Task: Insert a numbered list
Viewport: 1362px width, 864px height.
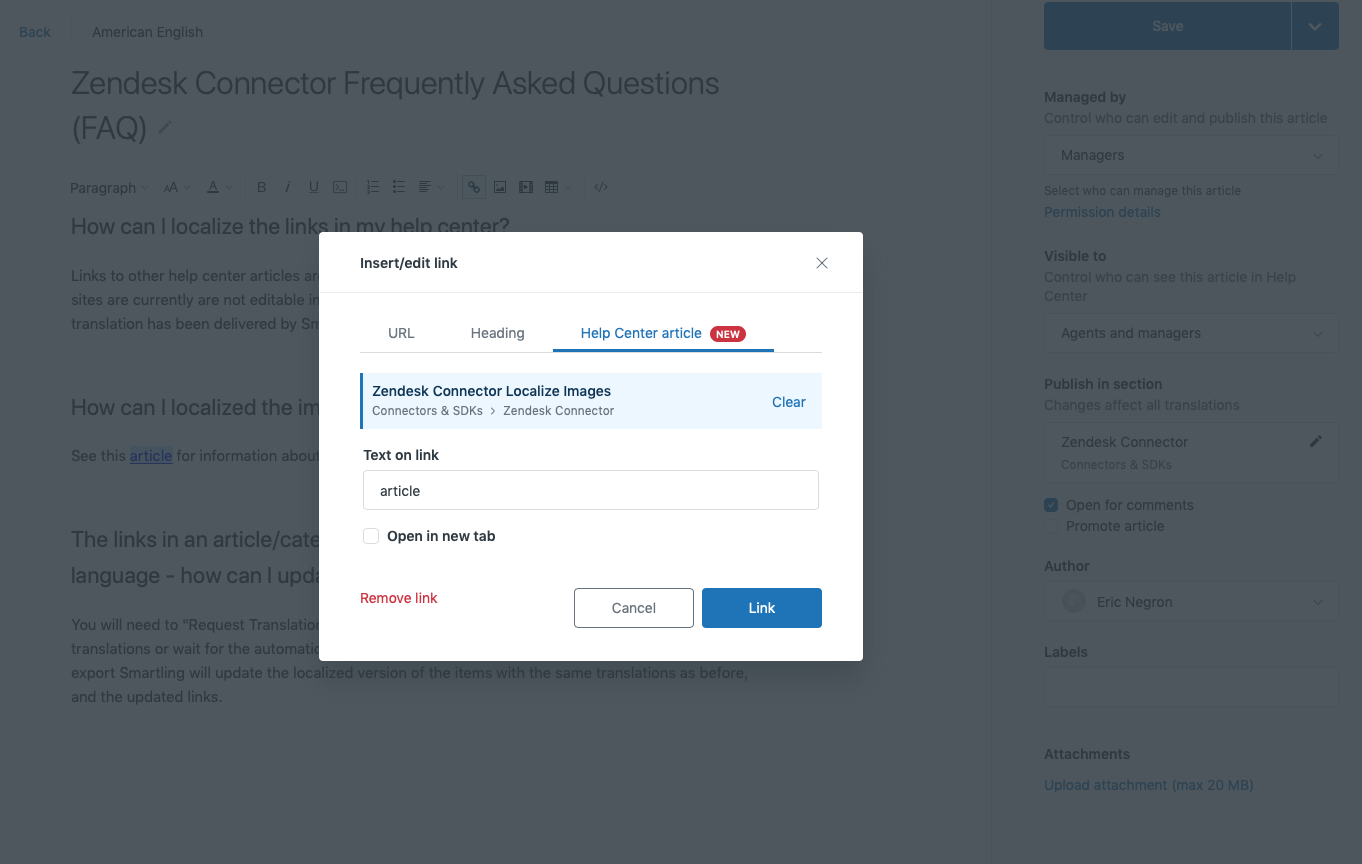Action: coord(372,187)
